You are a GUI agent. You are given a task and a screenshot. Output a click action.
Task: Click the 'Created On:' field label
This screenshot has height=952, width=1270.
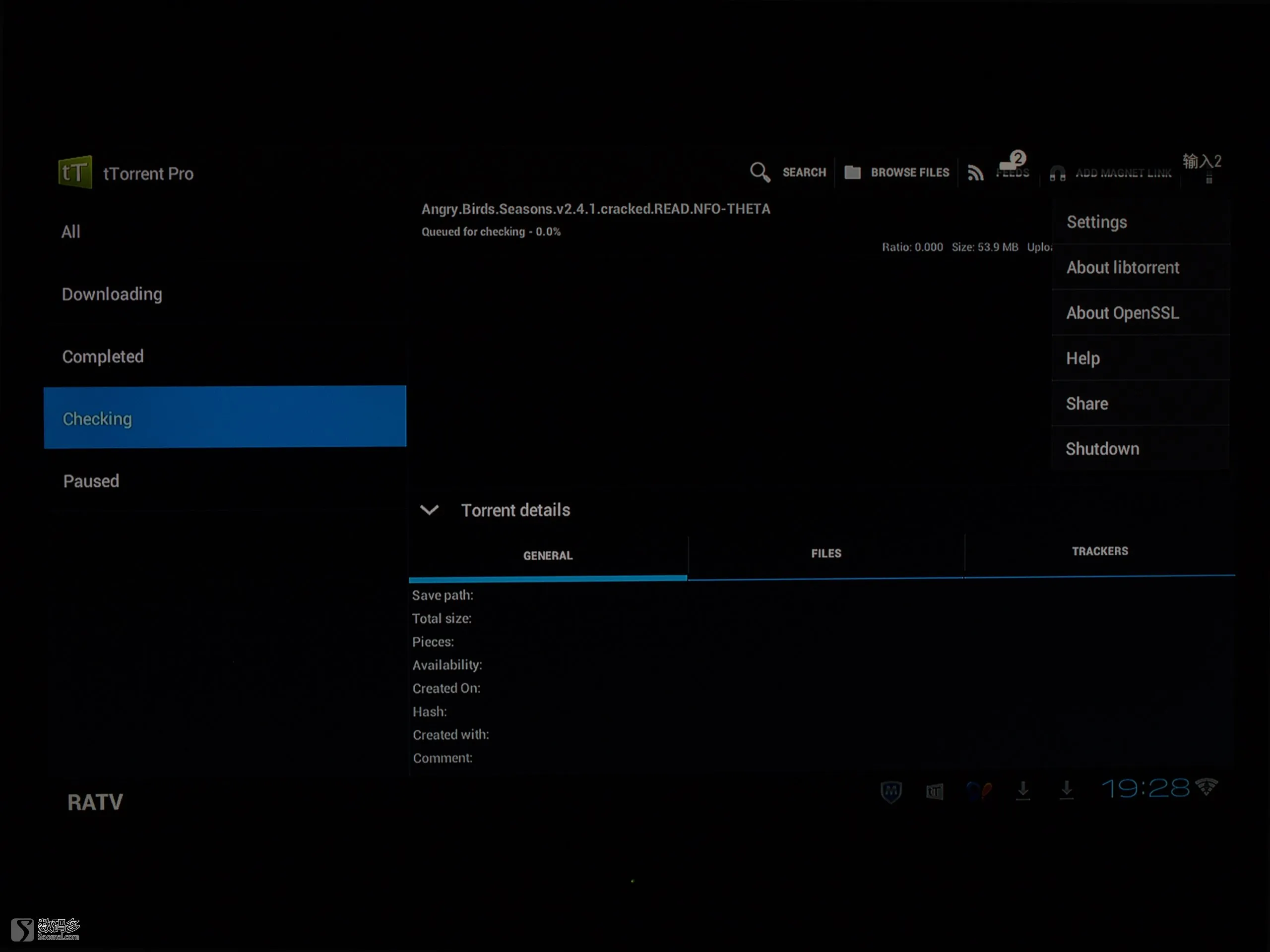click(x=446, y=689)
